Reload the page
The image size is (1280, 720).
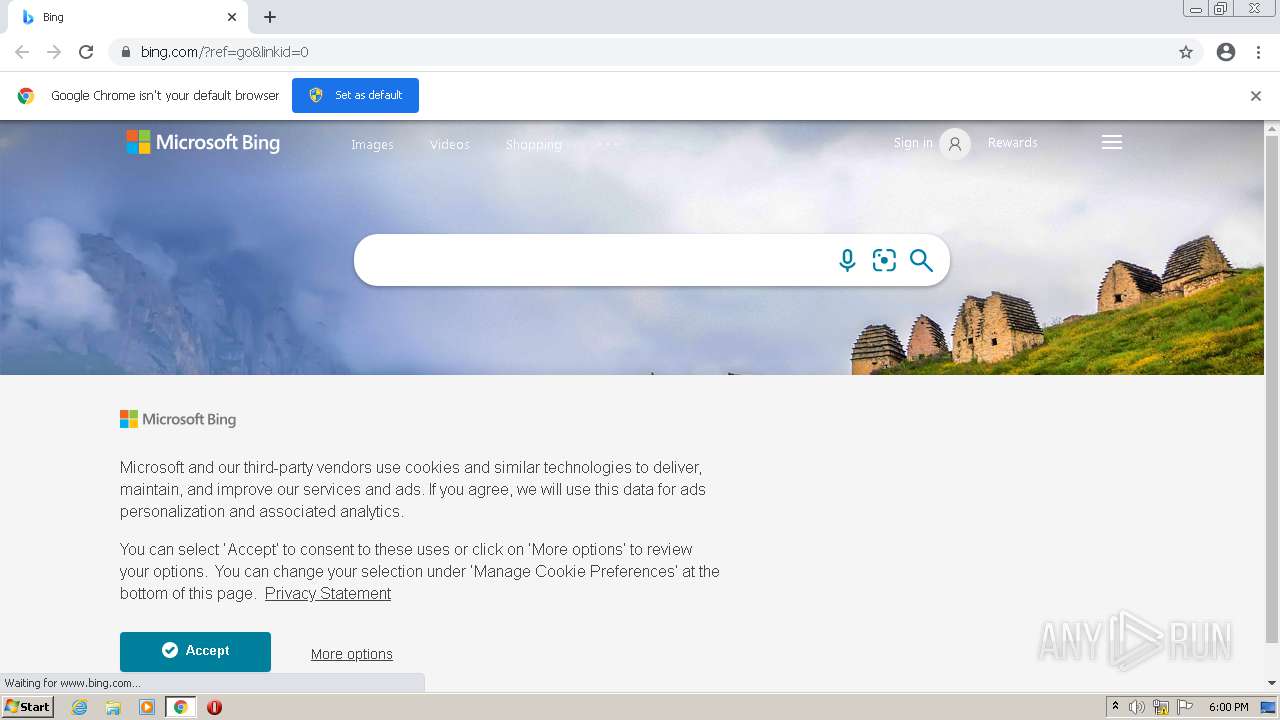click(86, 52)
